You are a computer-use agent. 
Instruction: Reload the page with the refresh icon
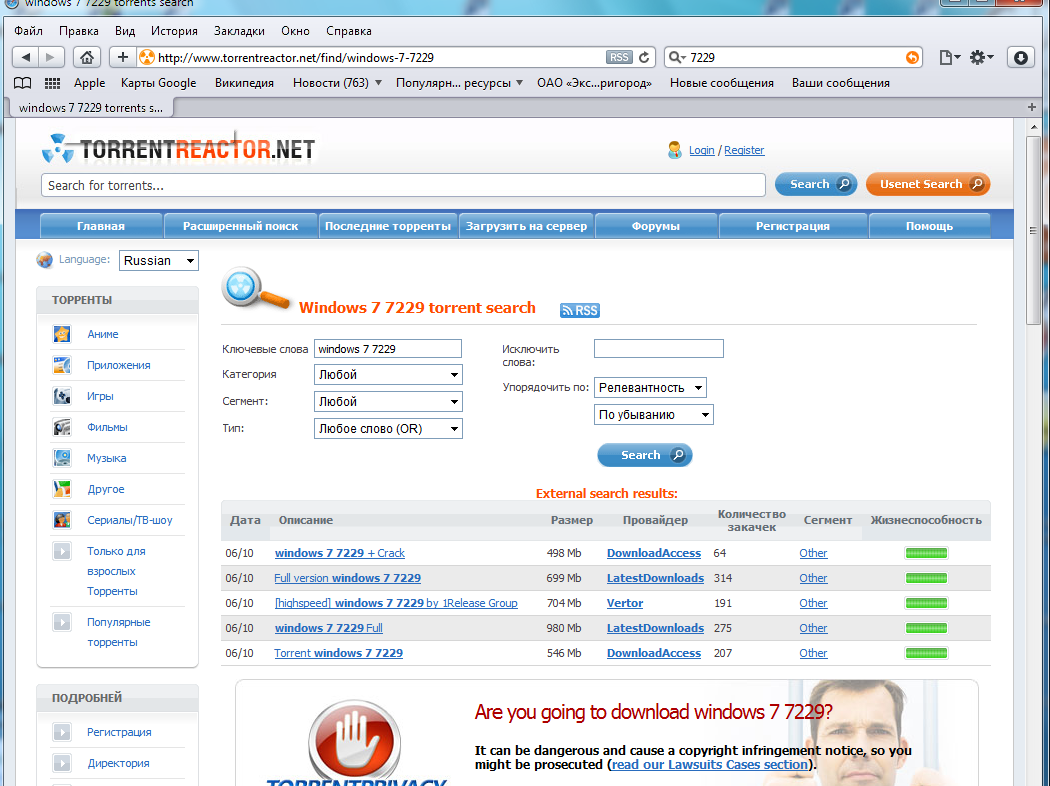click(x=644, y=58)
